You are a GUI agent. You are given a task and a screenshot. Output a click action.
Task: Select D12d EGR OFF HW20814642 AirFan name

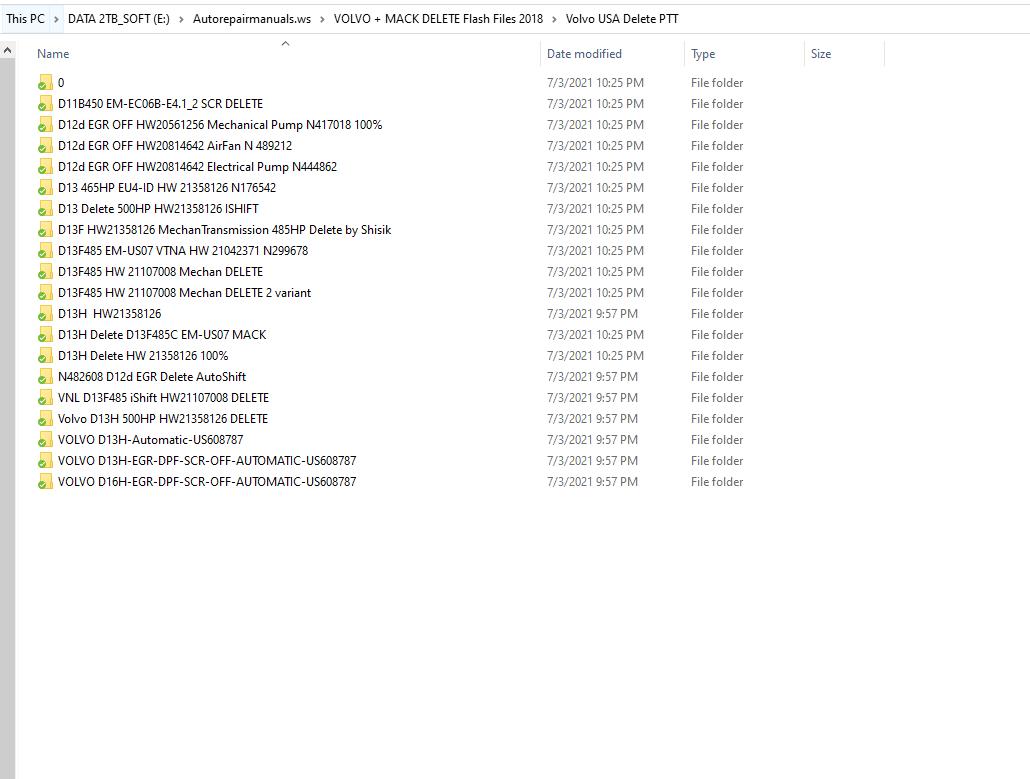click(x=175, y=146)
